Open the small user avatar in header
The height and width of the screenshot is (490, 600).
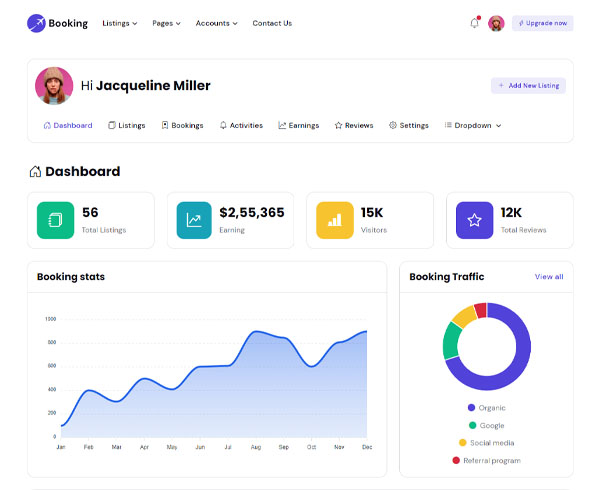pos(496,23)
